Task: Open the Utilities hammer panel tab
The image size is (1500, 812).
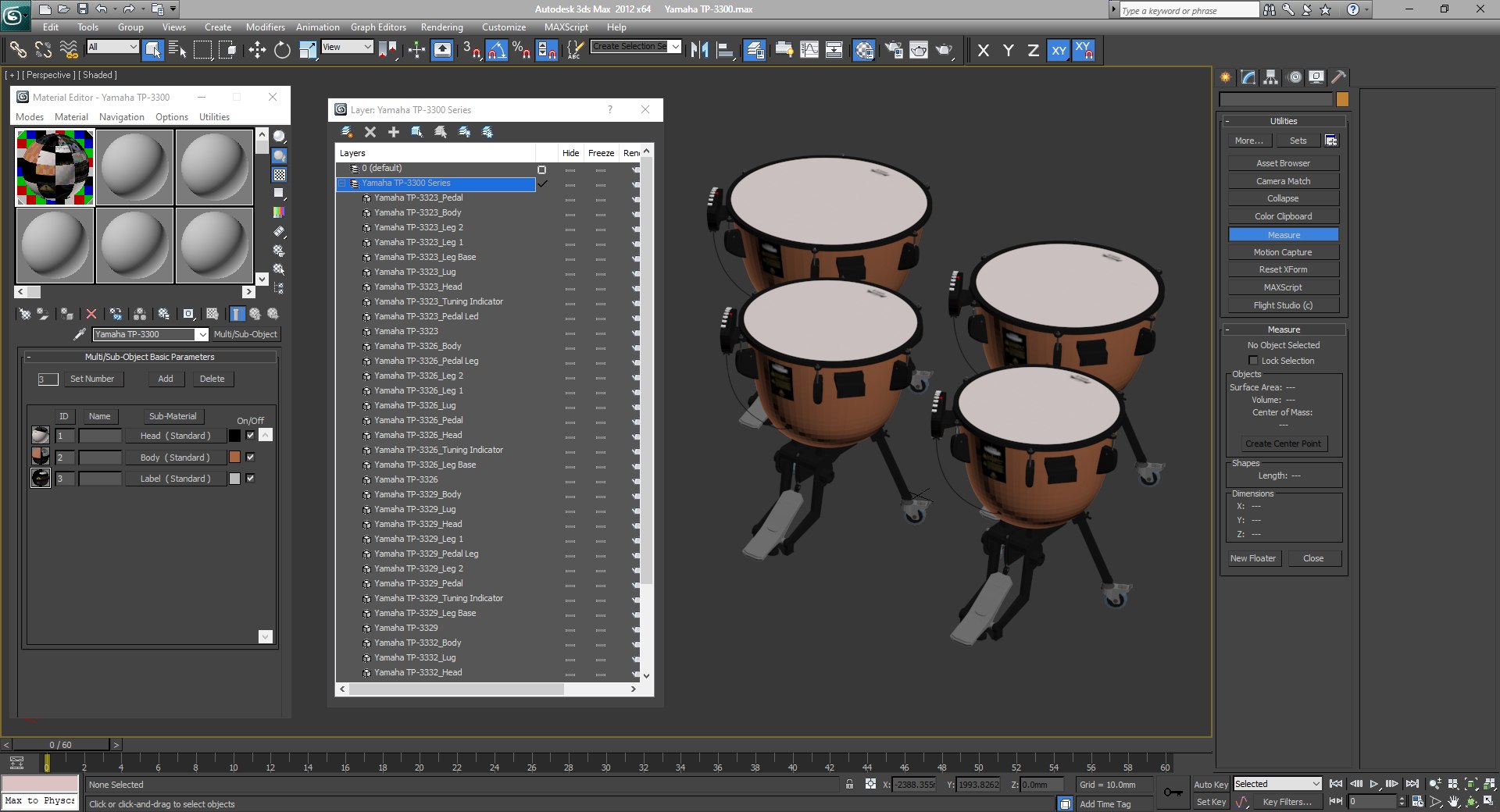Action: [x=1339, y=77]
